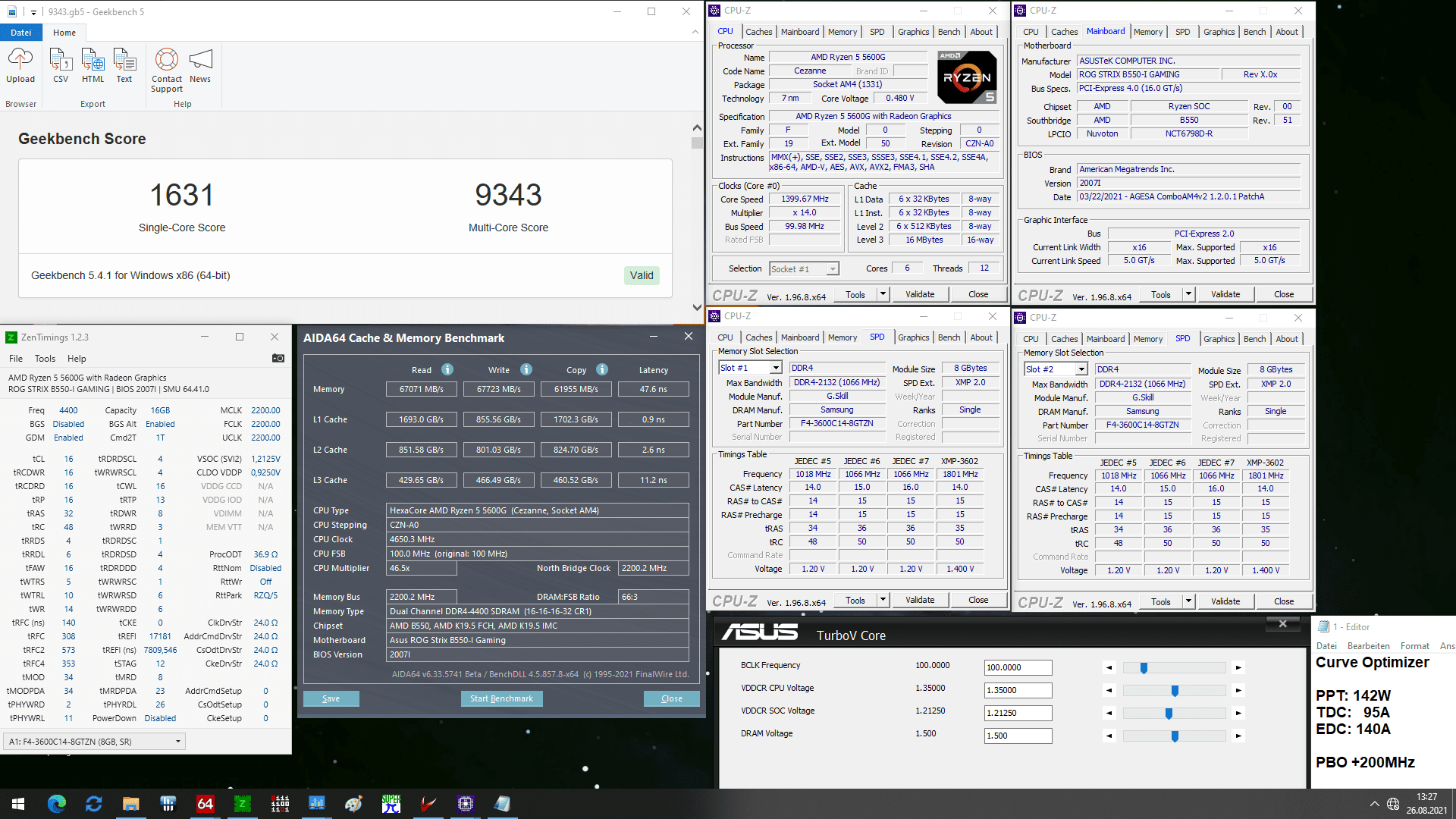Click the BCLK Frequency slider
This screenshot has height=819, width=1456.
click(x=1174, y=667)
